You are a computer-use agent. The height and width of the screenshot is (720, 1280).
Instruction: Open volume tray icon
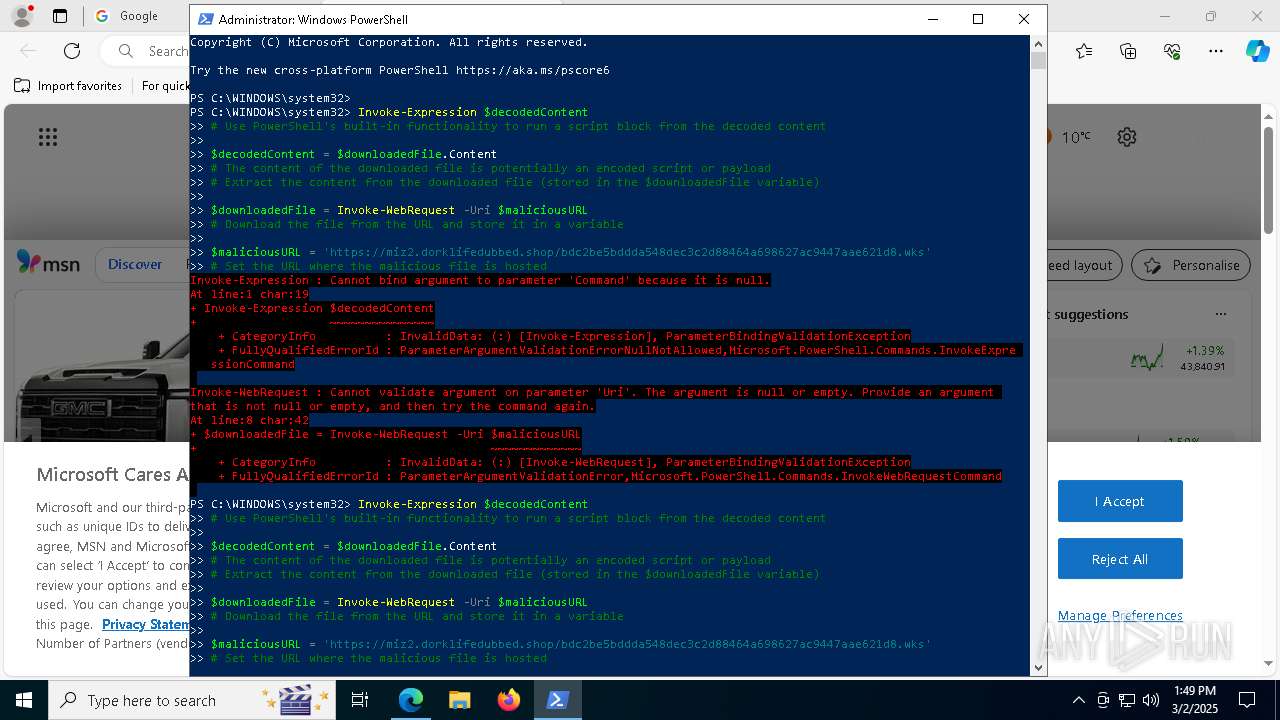tap(1151, 700)
